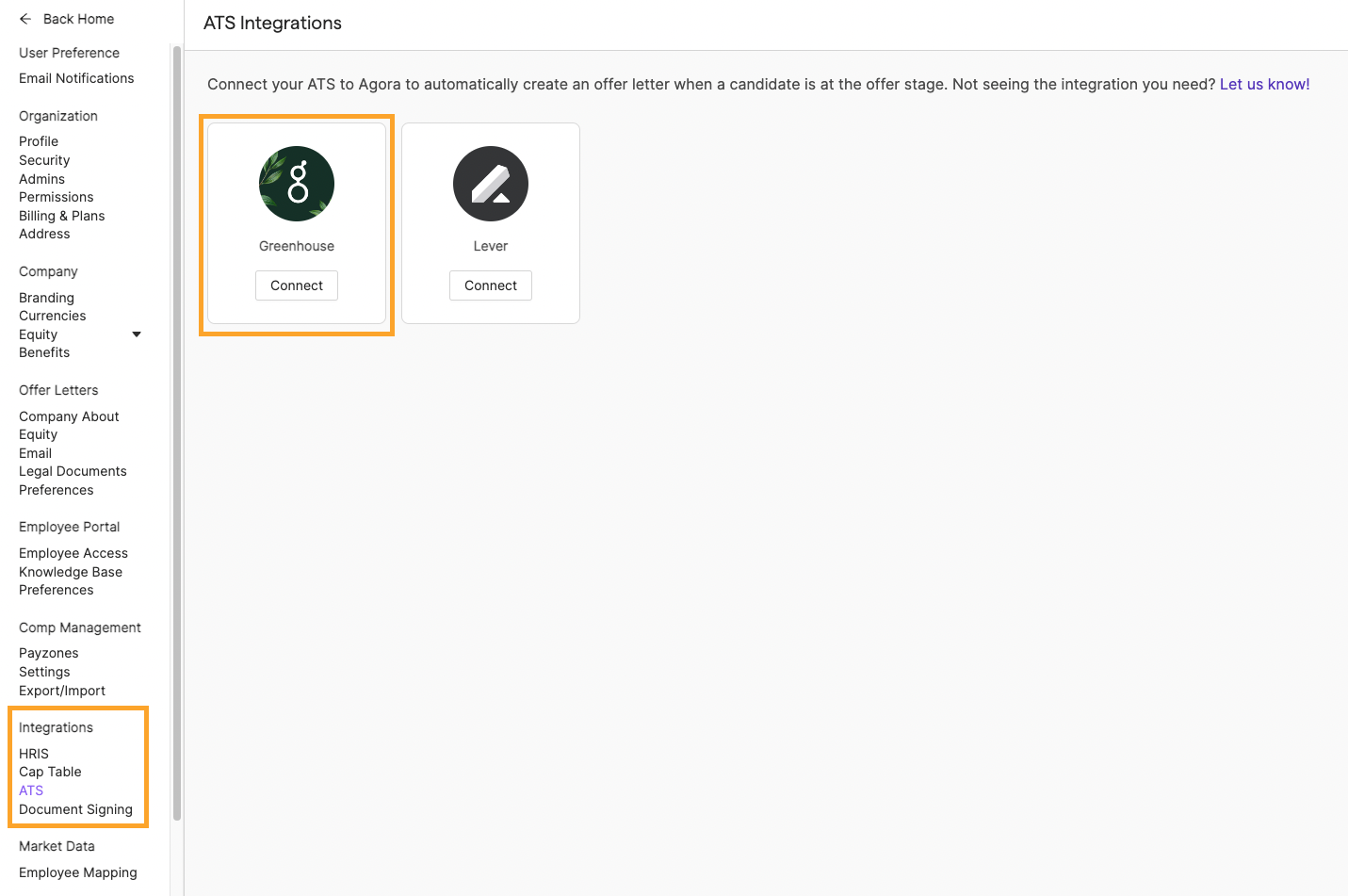Click the Employee Portal section header
This screenshot has width=1348, height=896.
(x=70, y=527)
